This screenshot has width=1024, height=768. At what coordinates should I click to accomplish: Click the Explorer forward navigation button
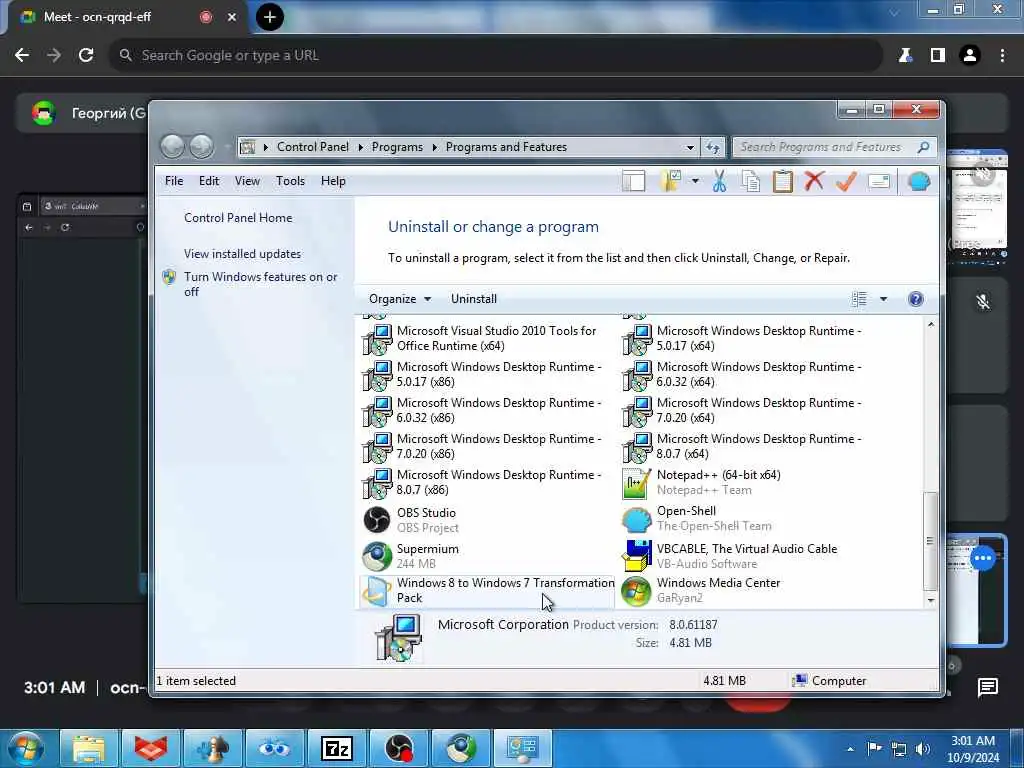click(201, 146)
